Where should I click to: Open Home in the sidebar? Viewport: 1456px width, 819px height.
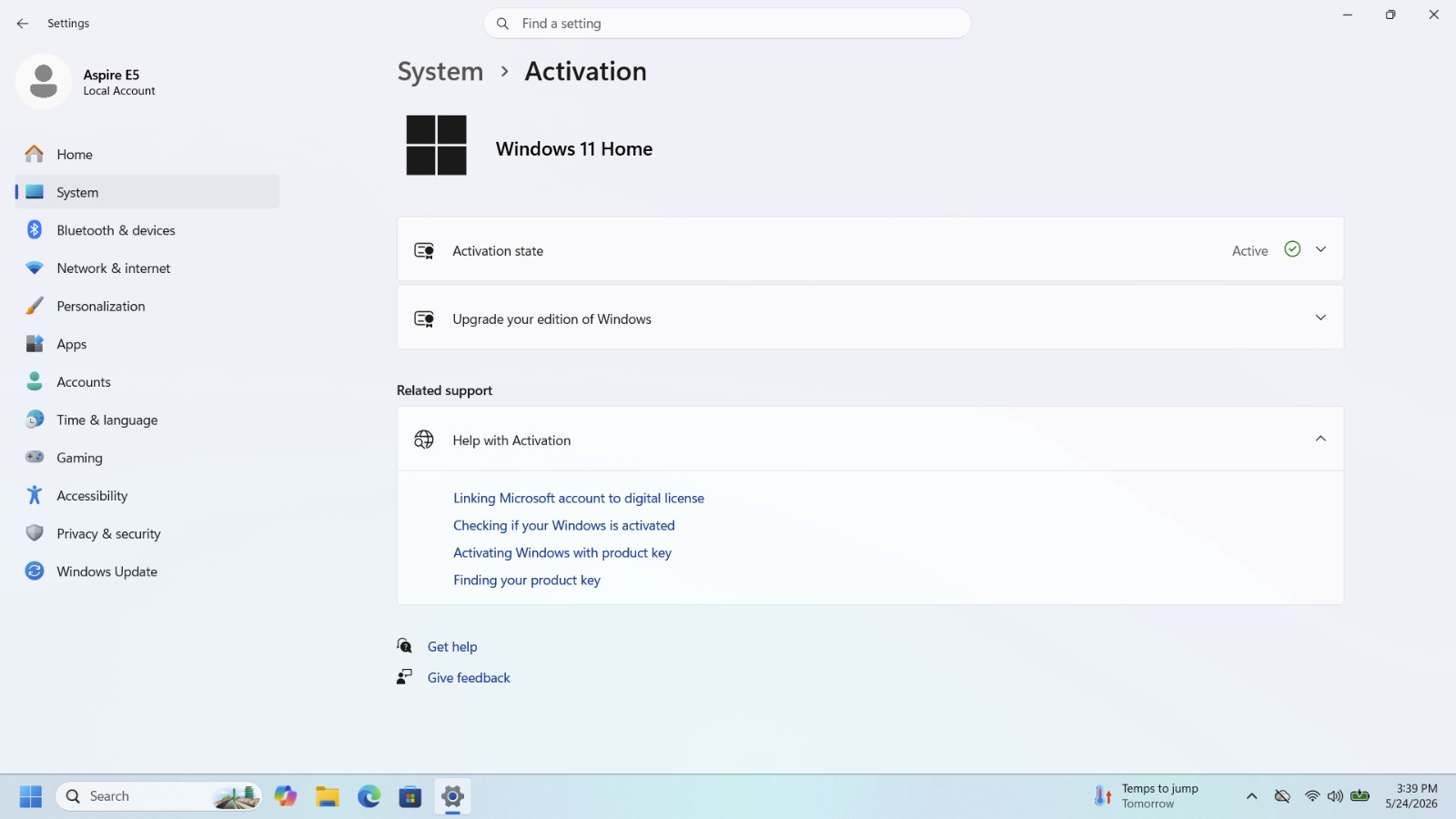(x=147, y=155)
